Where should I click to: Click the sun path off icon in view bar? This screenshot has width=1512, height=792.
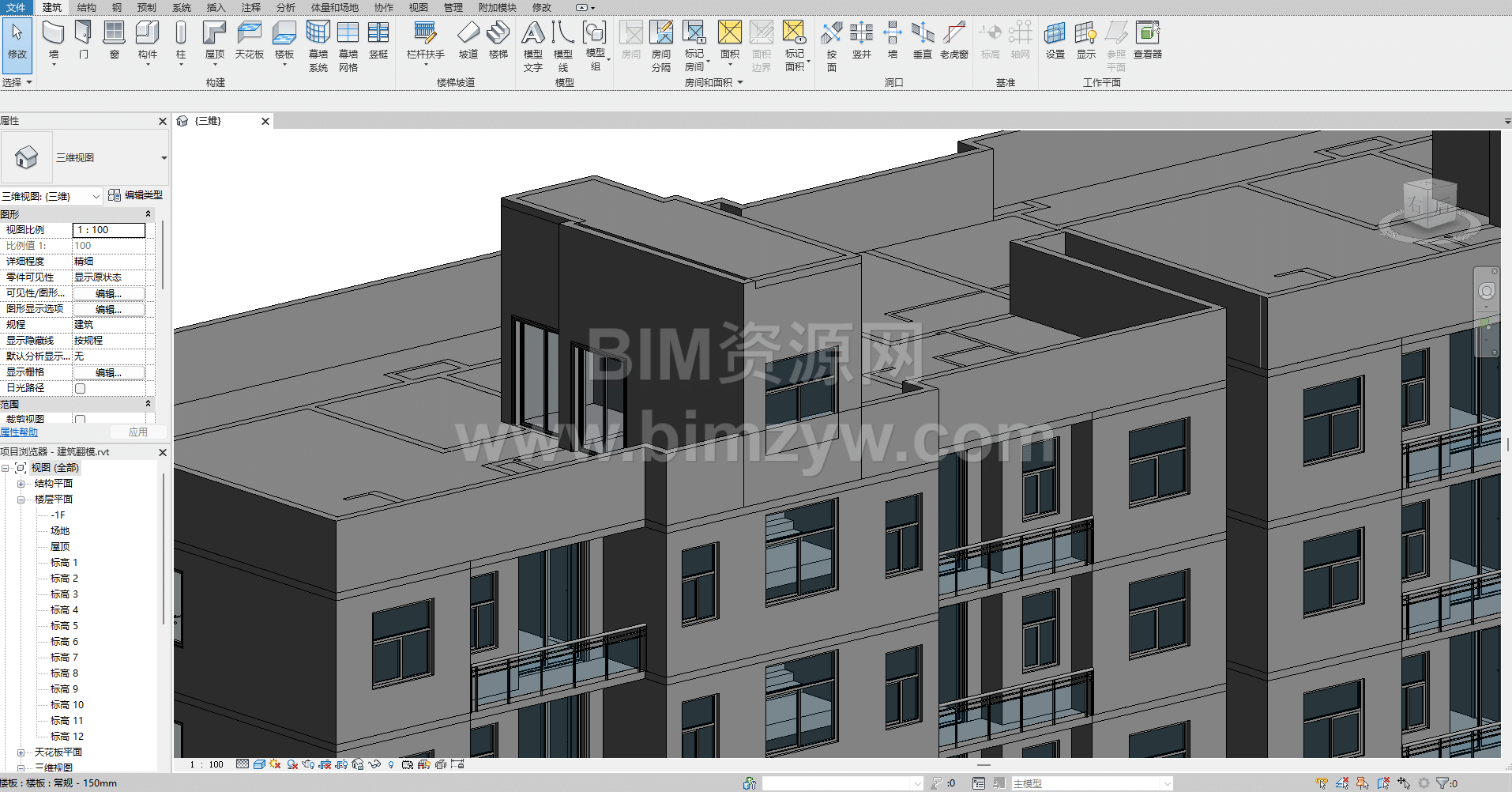(275, 764)
